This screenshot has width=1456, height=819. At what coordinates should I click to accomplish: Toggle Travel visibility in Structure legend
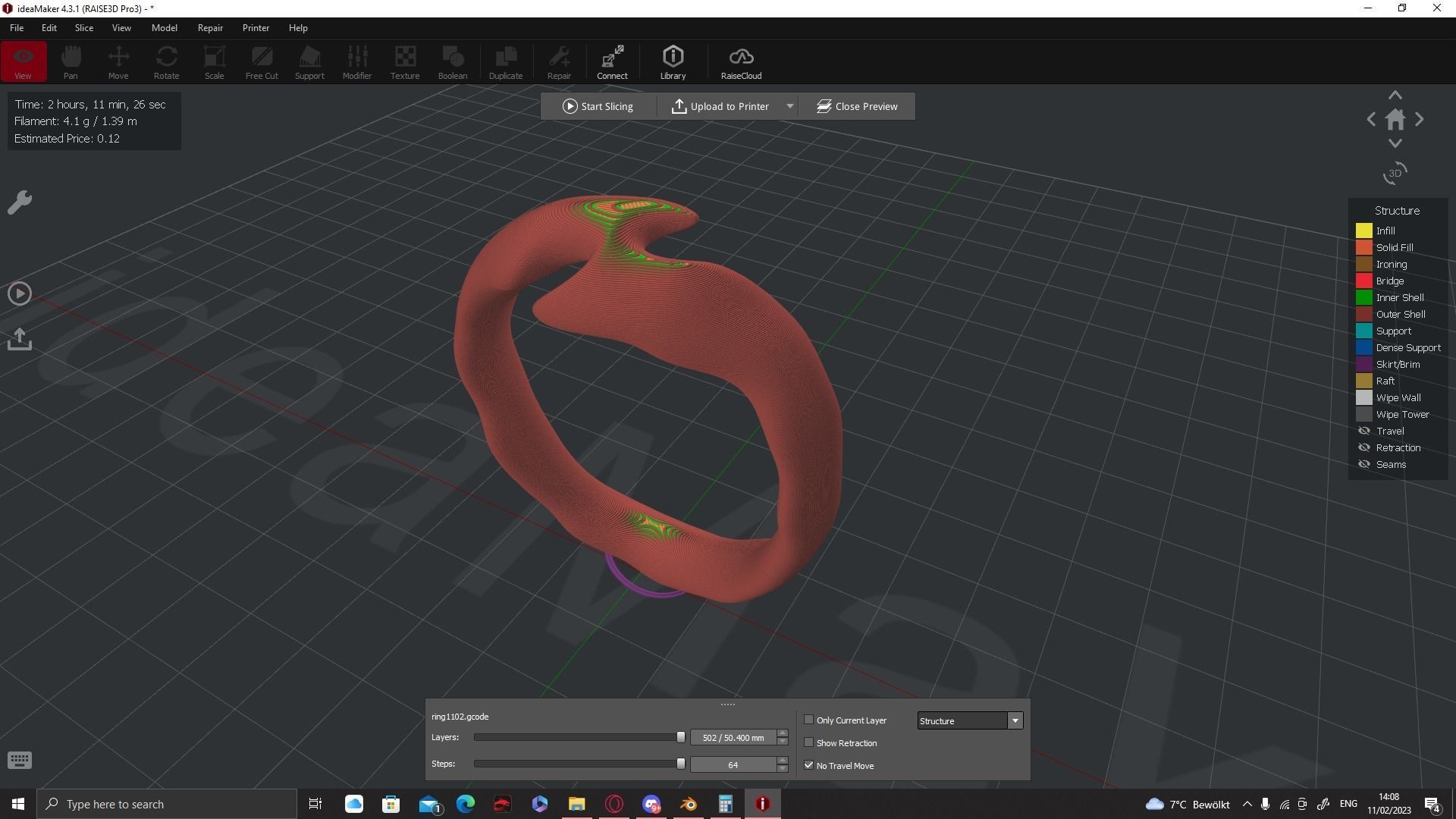click(1364, 431)
